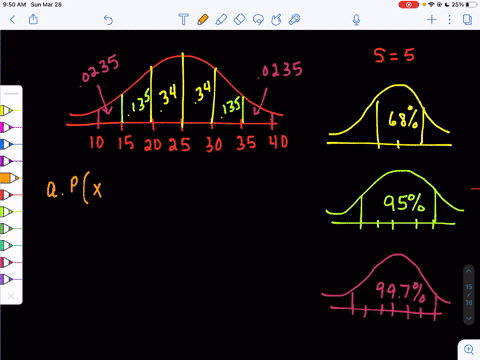Go to previous page with up chevron
480x360 pixels.
click(x=469, y=271)
